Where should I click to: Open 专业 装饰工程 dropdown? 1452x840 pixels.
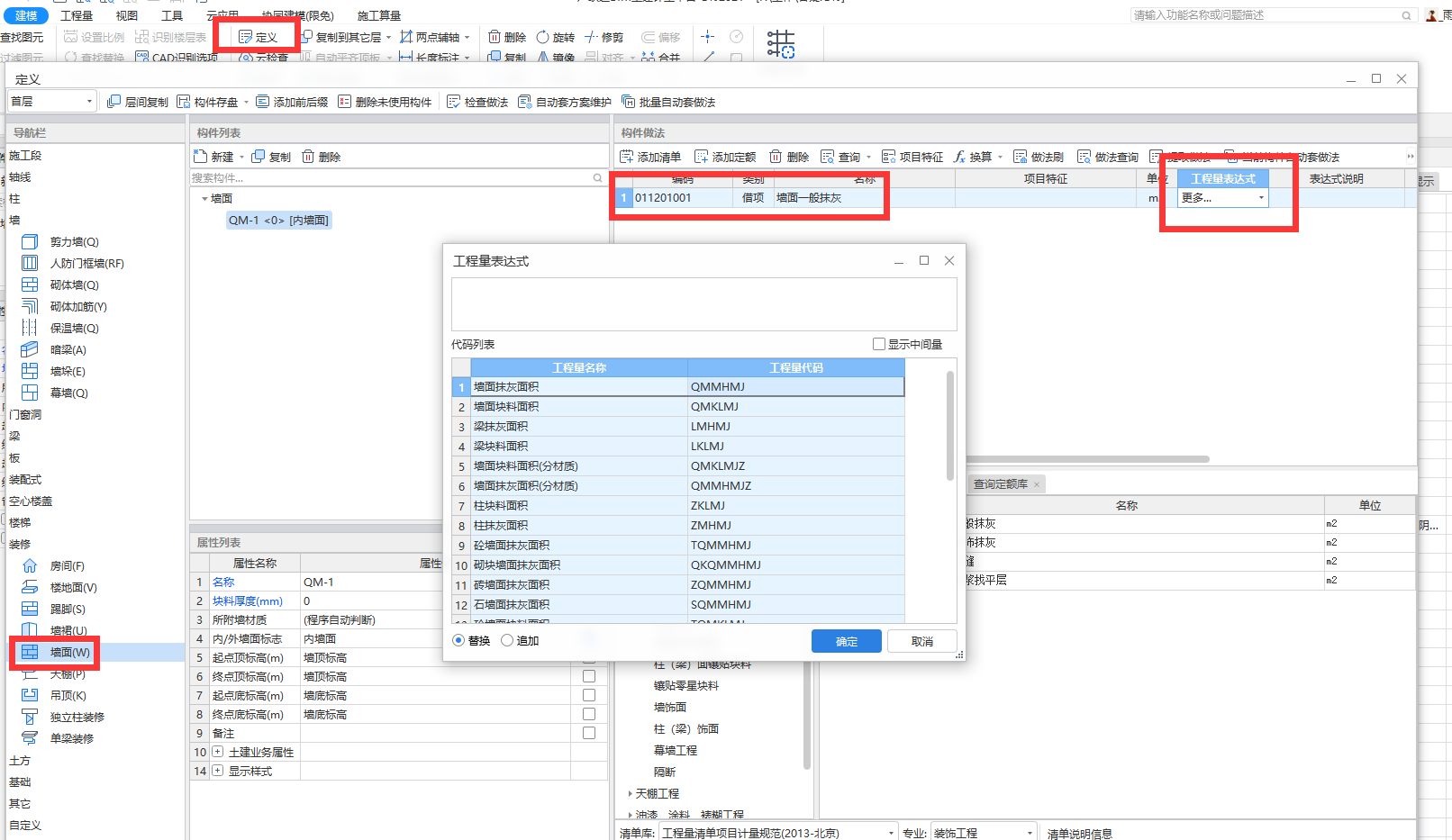coord(984,833)
